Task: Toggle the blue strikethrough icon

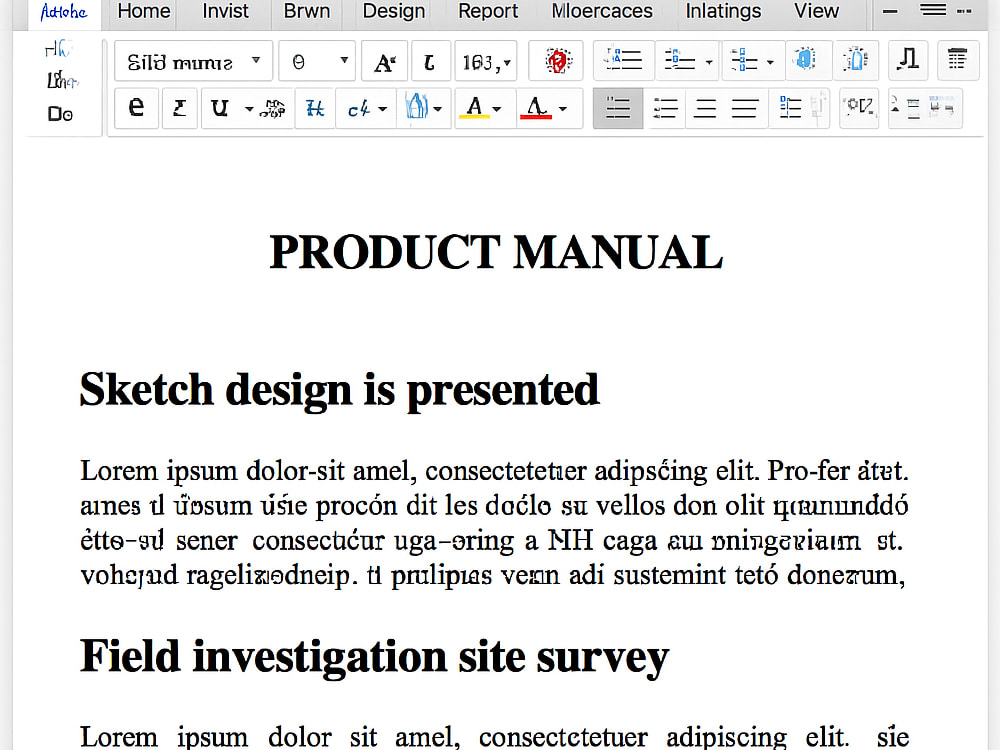Action: coord(314,109)
